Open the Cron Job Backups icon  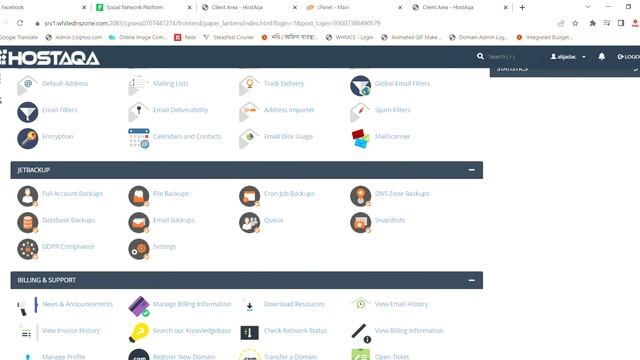(249, 196)
